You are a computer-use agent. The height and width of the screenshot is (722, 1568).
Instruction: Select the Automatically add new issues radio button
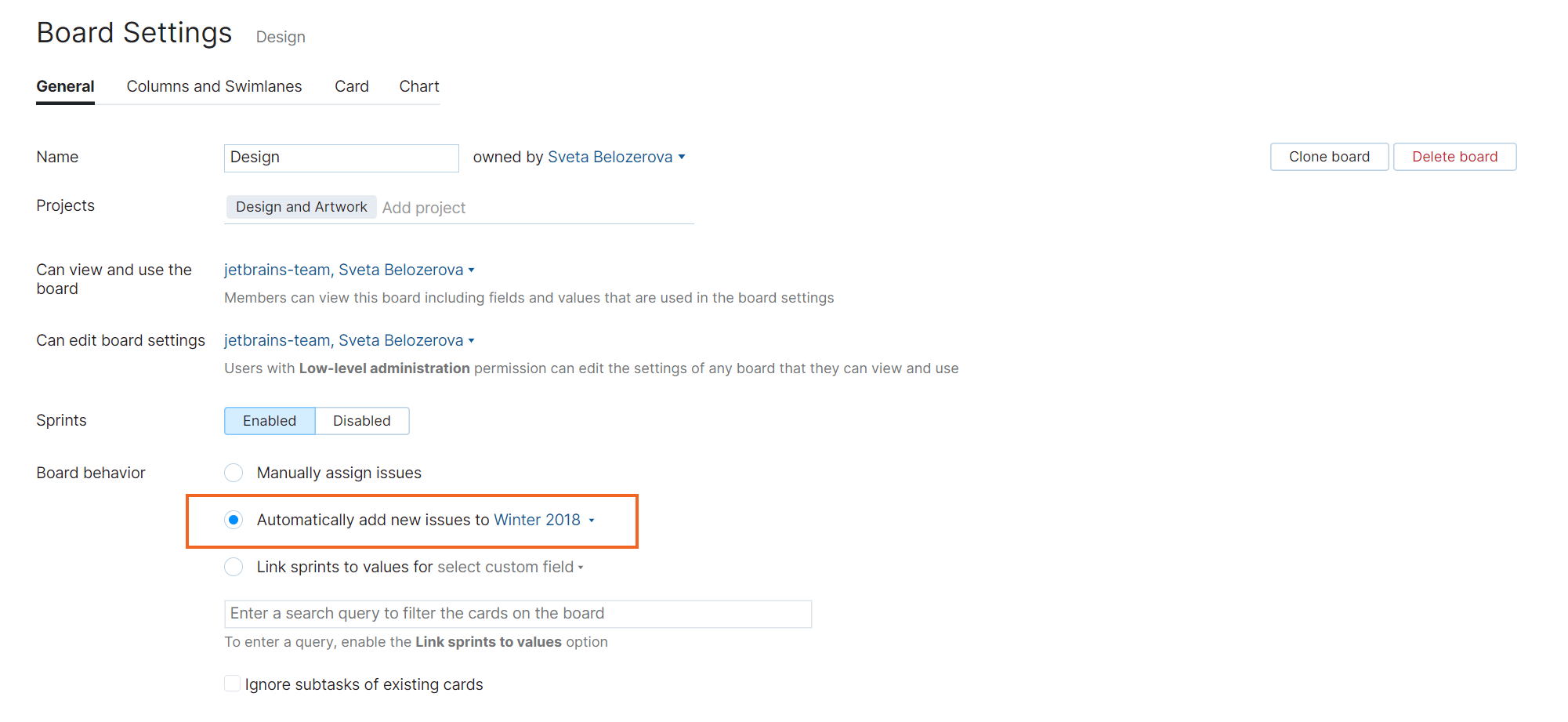[234, 520]
